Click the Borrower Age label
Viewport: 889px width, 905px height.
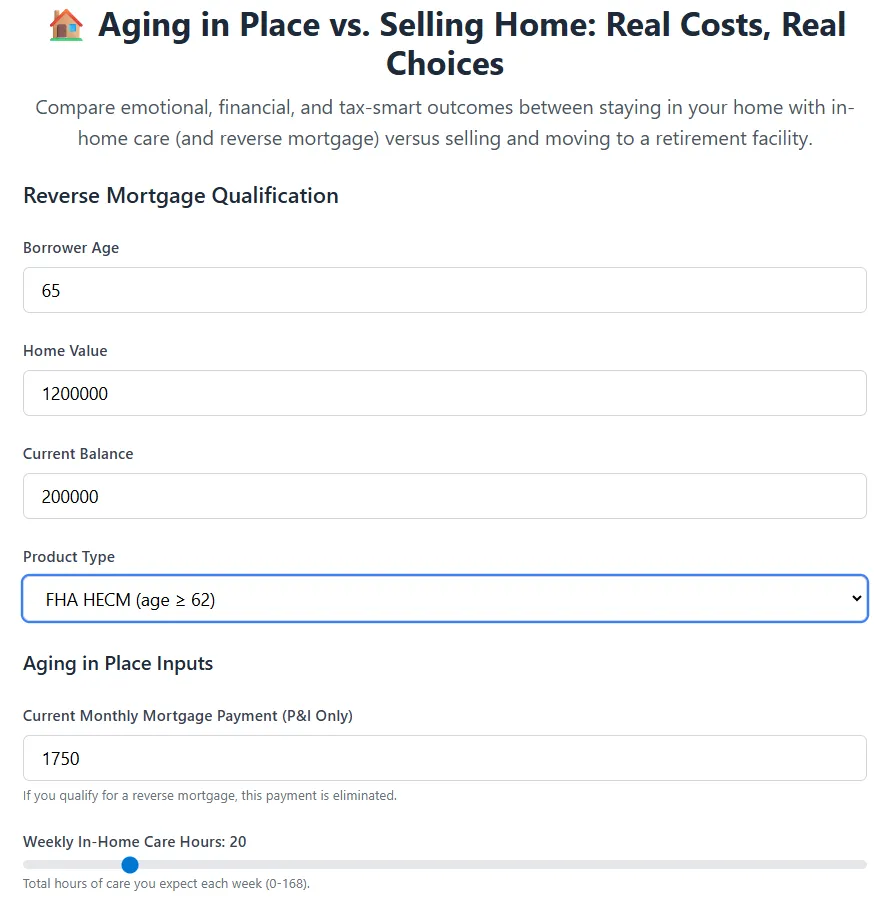pyautogui.click(x=71, y=248)
